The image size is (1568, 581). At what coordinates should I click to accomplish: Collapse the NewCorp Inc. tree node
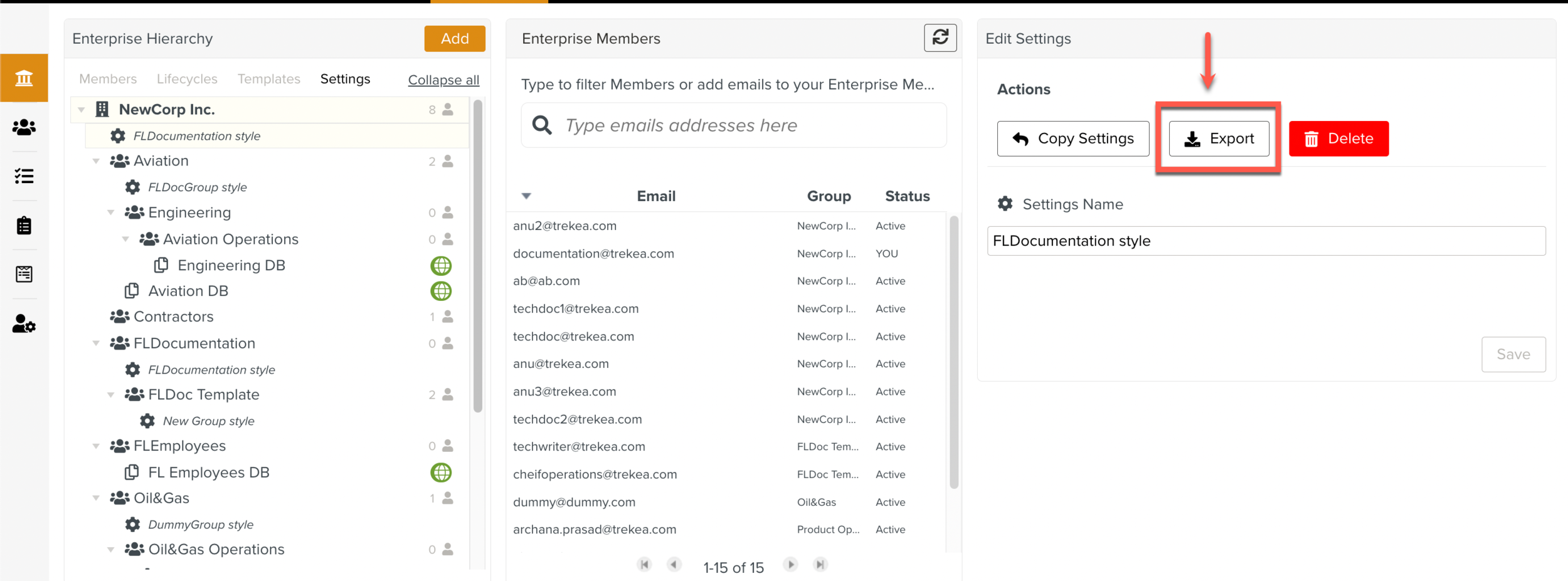pos(82,110)
